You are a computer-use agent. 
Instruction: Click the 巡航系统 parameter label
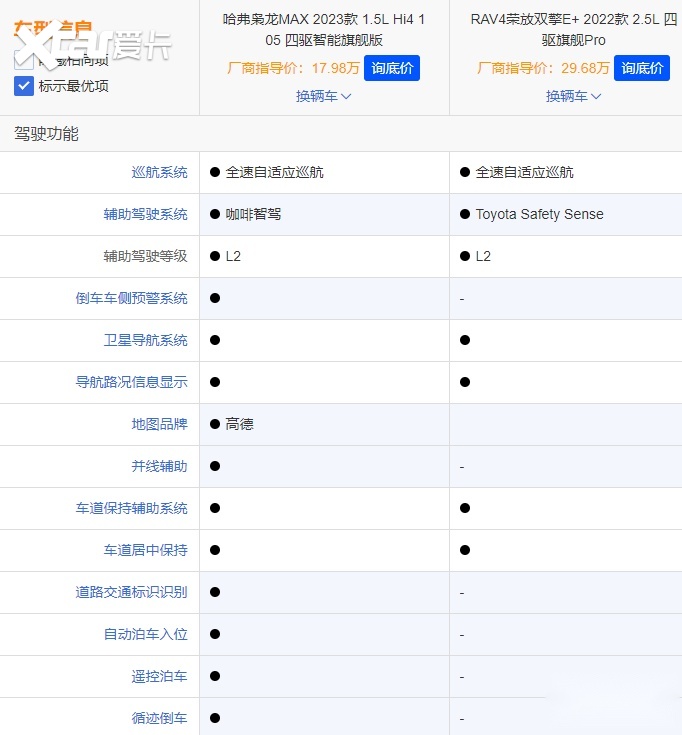[x=159, y=172]
